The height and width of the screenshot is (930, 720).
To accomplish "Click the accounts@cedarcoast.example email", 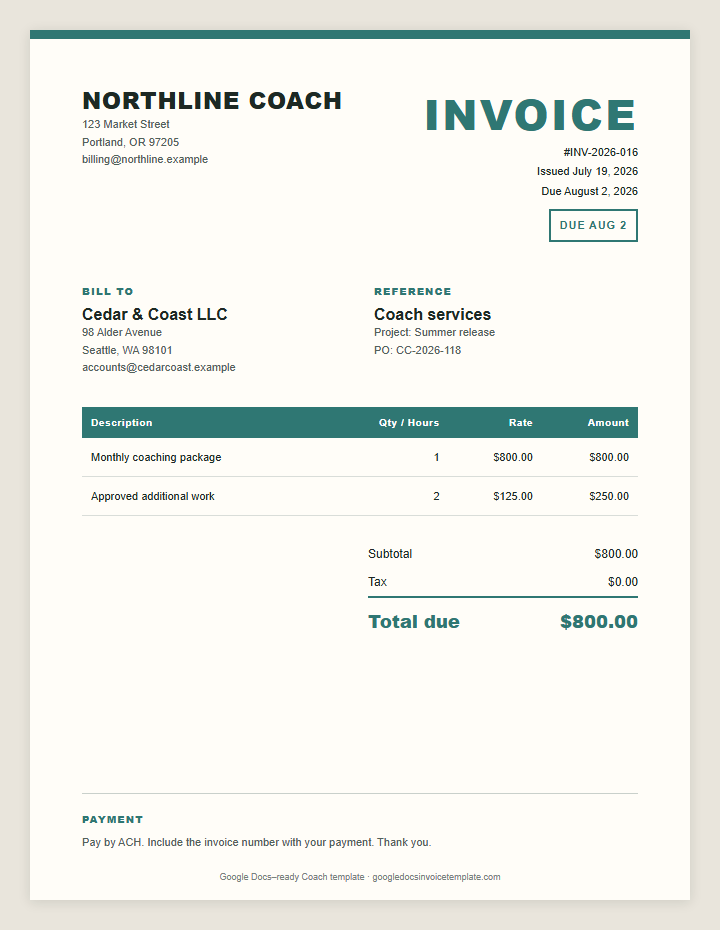I will click(158, 367).
